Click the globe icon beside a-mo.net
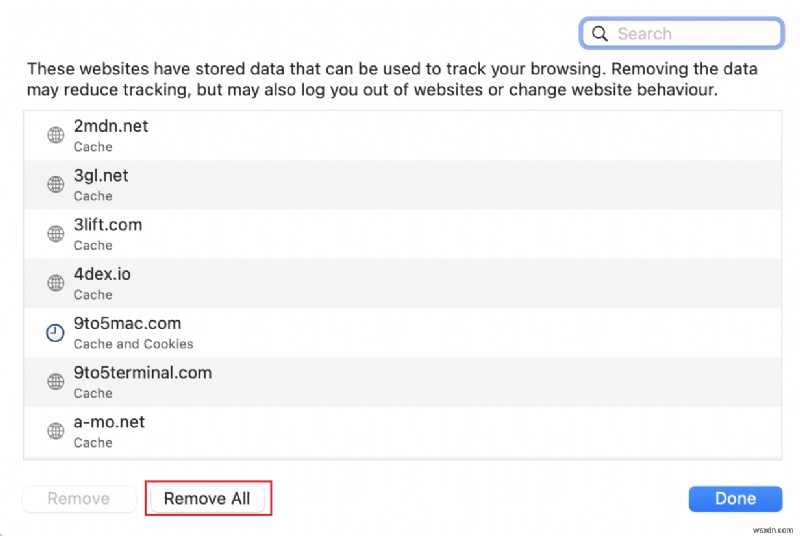Screen dimensions: 800x536 coord(56,431)
